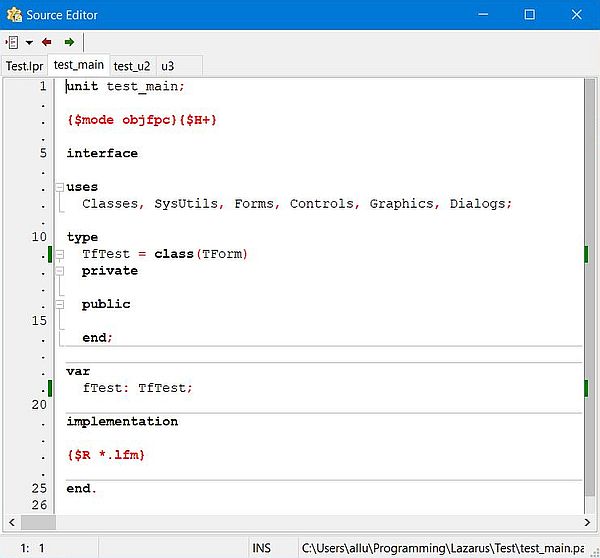Click line number 25 in gutter

pos(39,488)
